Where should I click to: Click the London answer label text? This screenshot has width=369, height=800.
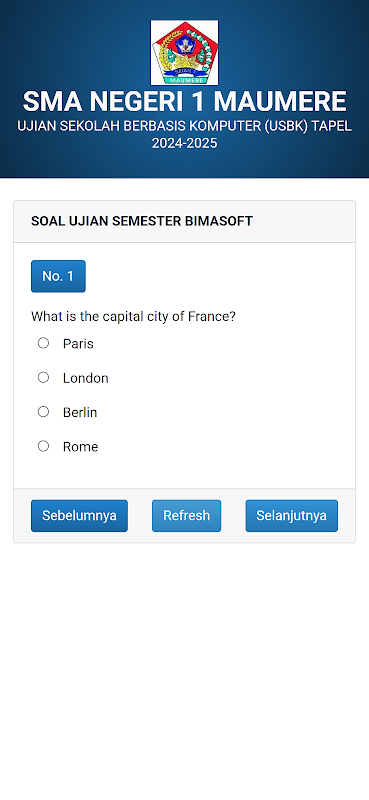coord(86,378)
